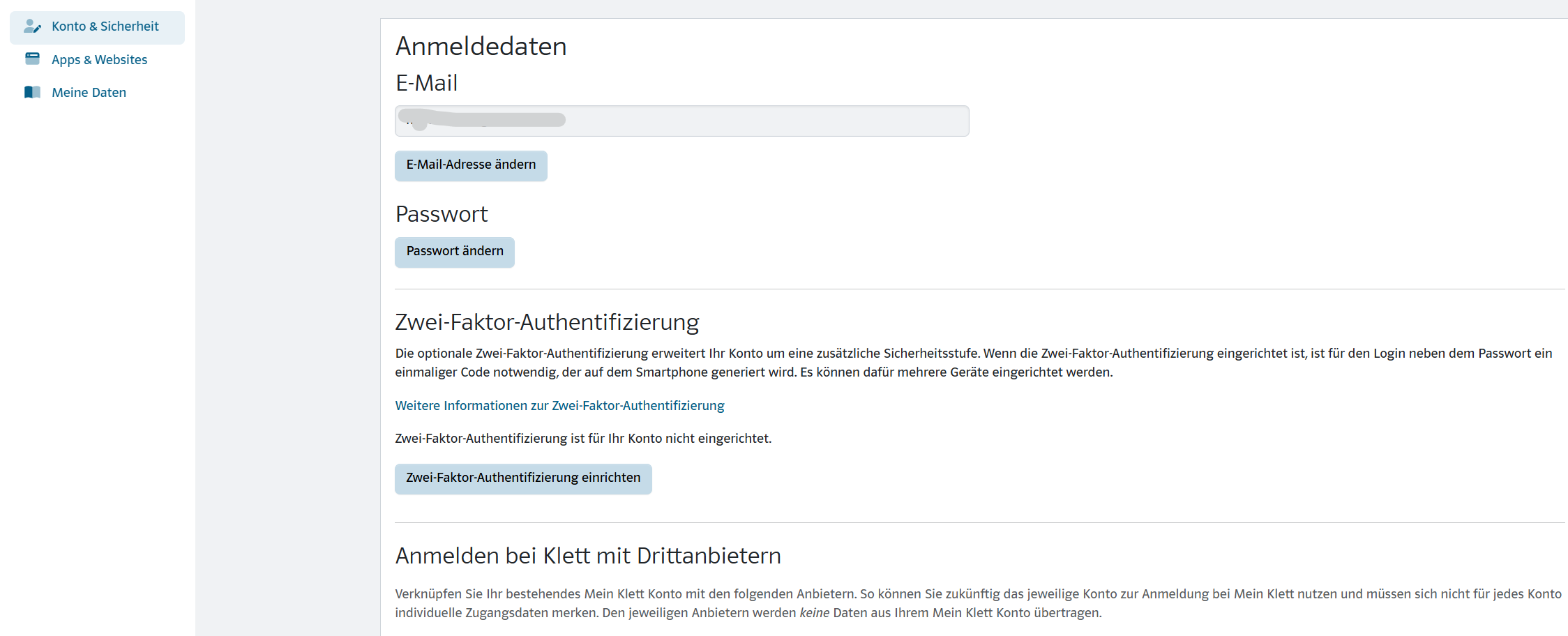Screen dimensions: 1568x636
Task: Click the Anmelden bei Klett mit Drittanbietern heading
Action: click(587, 556)
